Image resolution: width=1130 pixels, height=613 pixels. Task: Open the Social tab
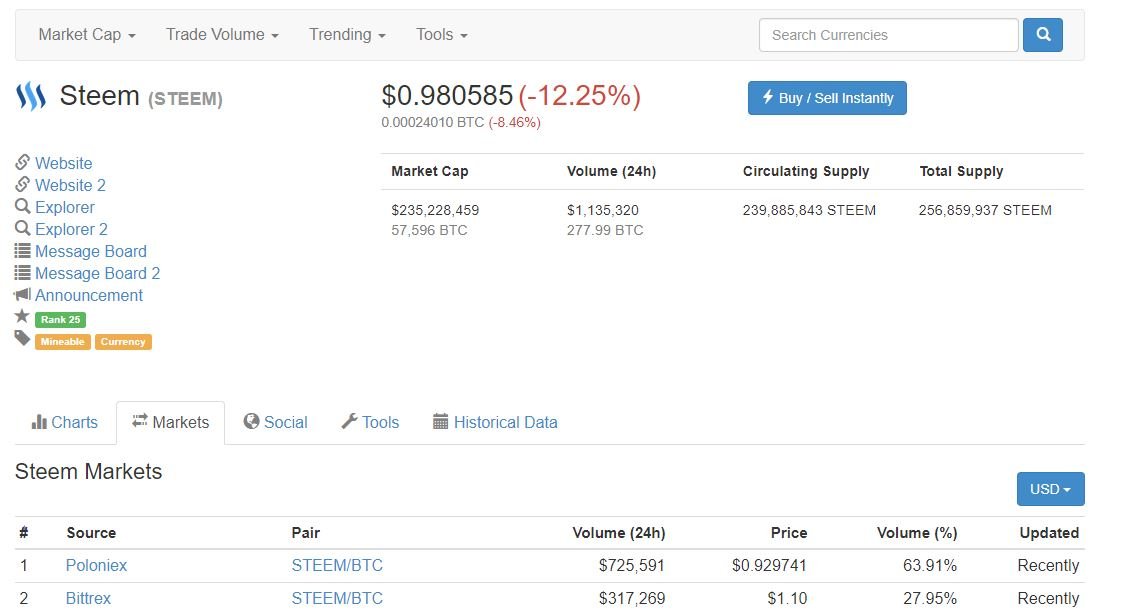(x=276, y=422)
